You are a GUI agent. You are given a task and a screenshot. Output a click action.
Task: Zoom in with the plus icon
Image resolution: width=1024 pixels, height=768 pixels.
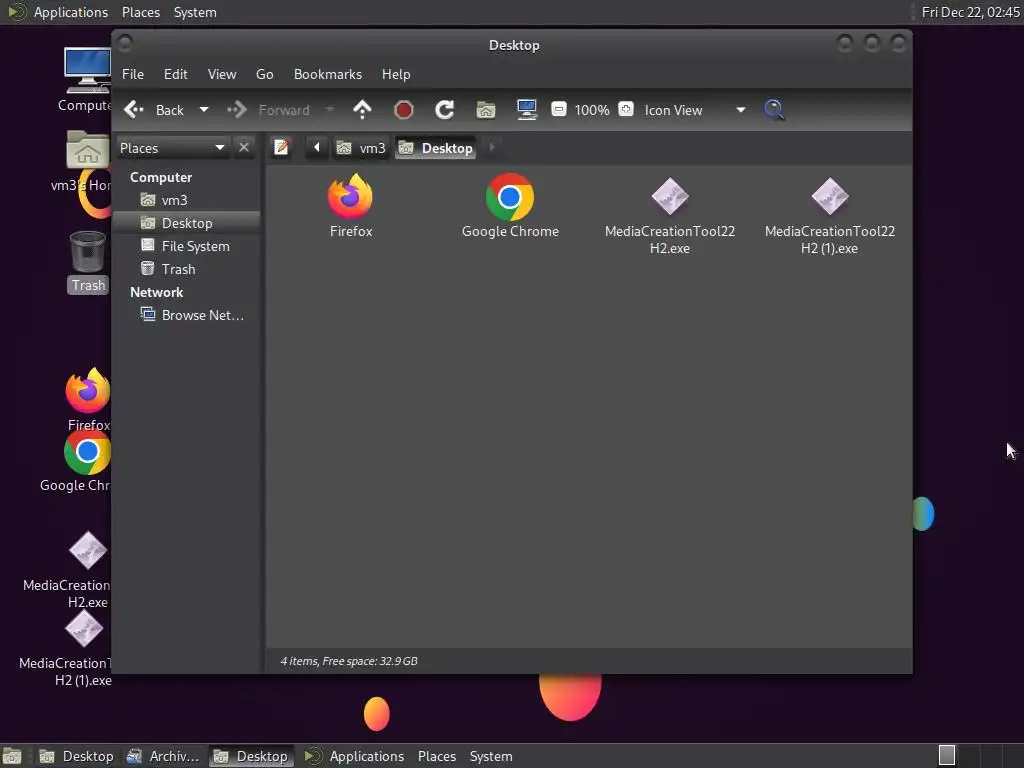click(626, 109)
